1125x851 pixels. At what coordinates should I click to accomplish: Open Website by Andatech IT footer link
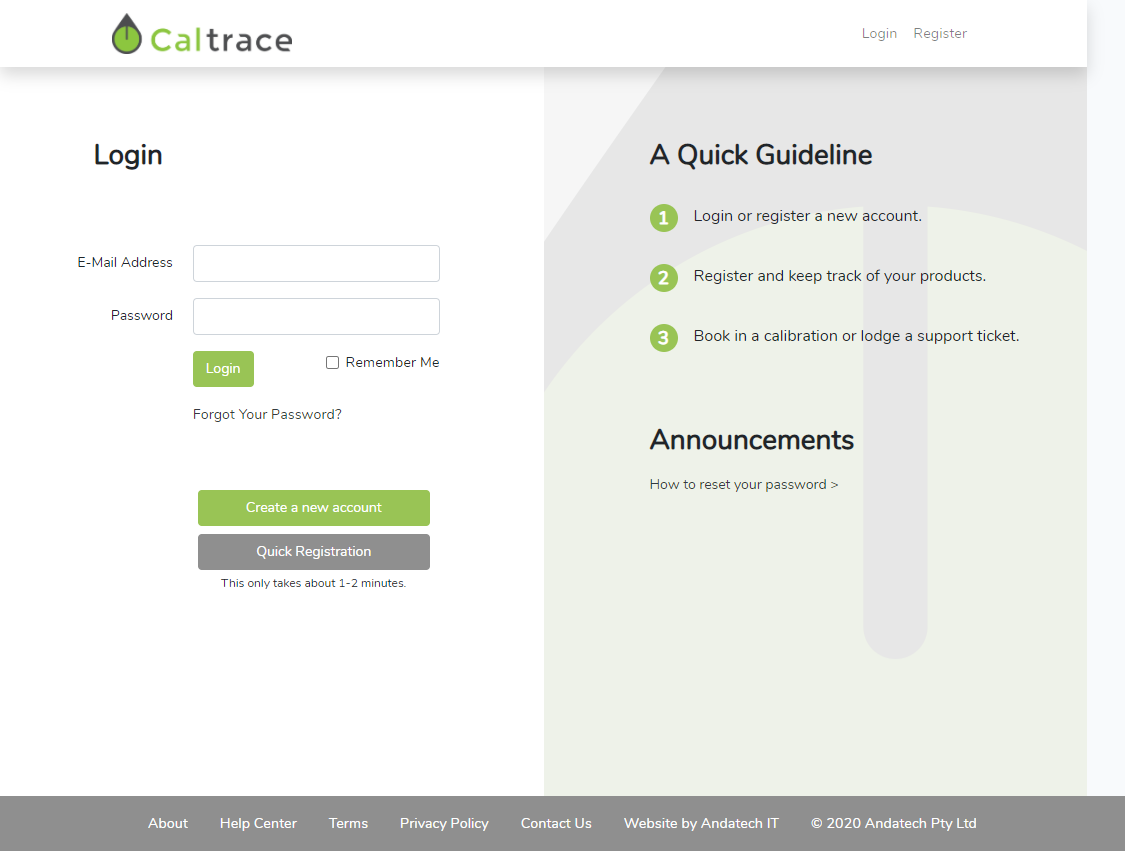click(701, 823)
